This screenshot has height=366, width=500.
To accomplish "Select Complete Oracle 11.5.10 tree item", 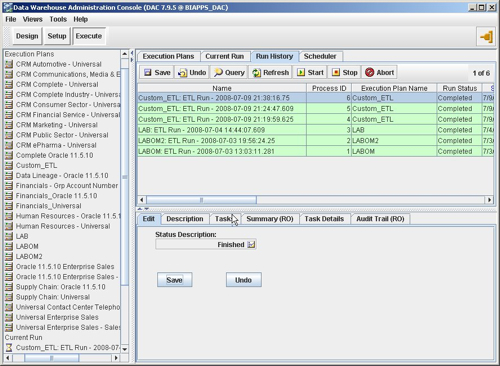I will click(55, 155).
